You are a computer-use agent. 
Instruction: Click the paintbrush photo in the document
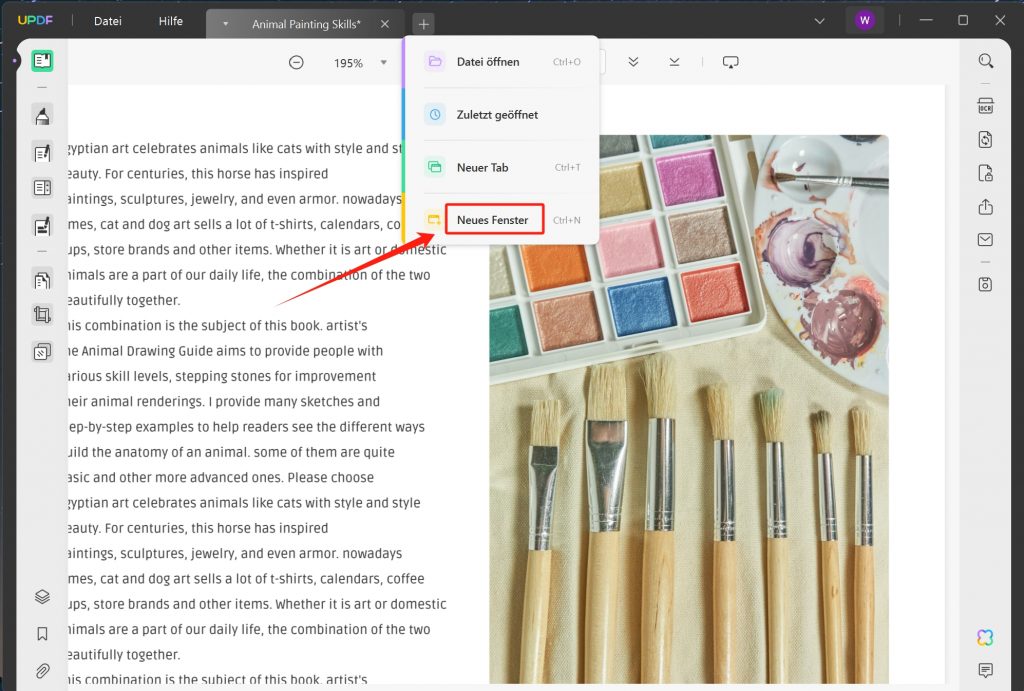point(689,410)
